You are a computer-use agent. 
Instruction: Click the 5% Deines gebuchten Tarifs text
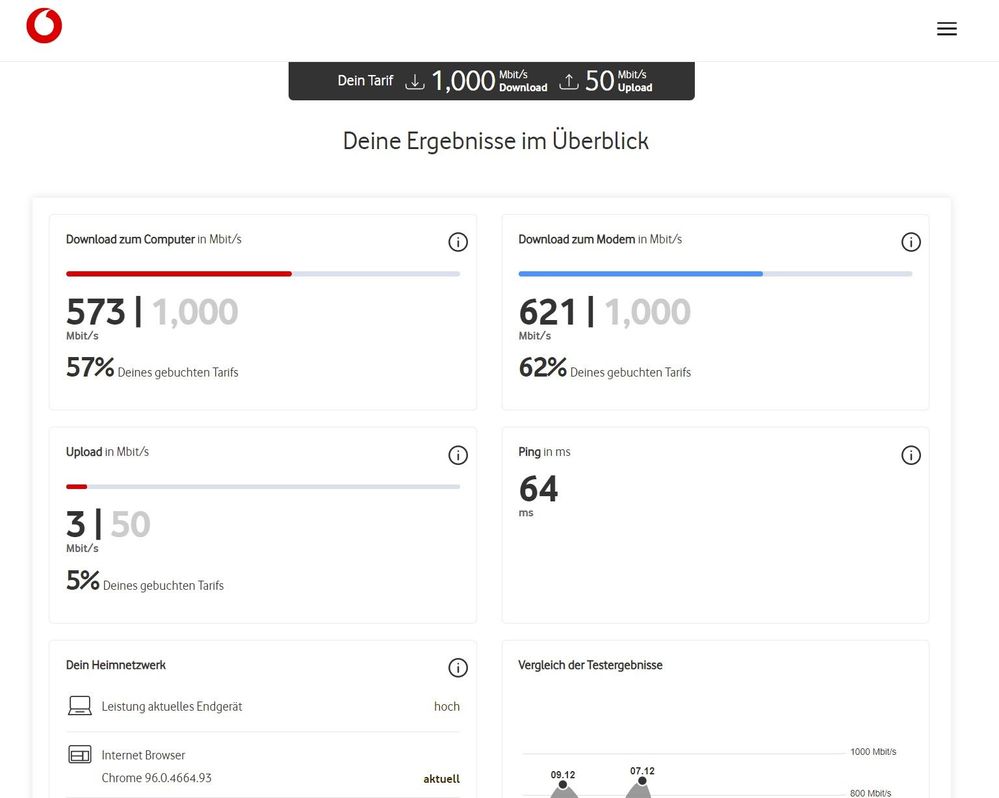[x=145, y=581]
